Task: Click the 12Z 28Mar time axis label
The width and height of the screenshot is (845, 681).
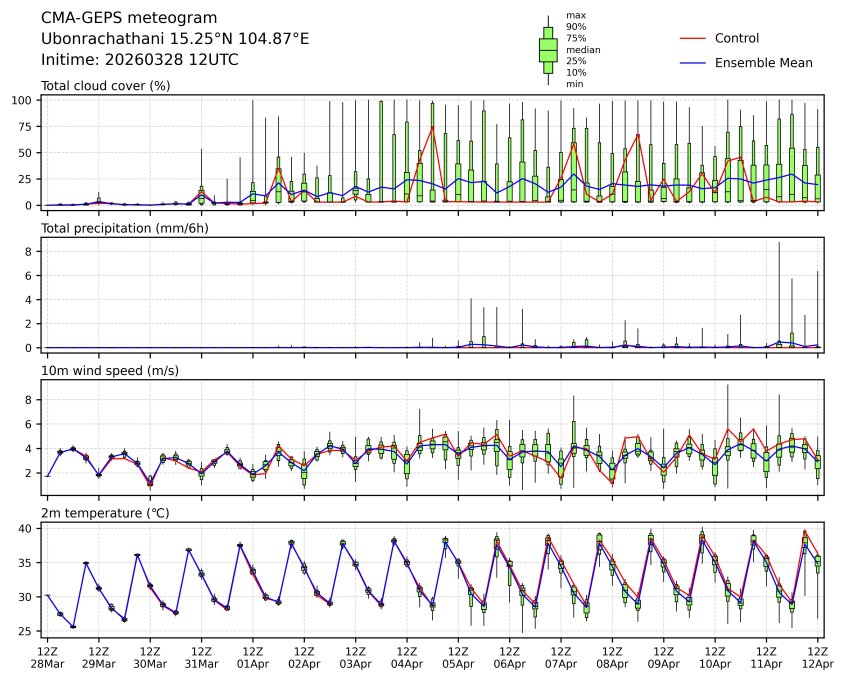Action: click(46, 657)
